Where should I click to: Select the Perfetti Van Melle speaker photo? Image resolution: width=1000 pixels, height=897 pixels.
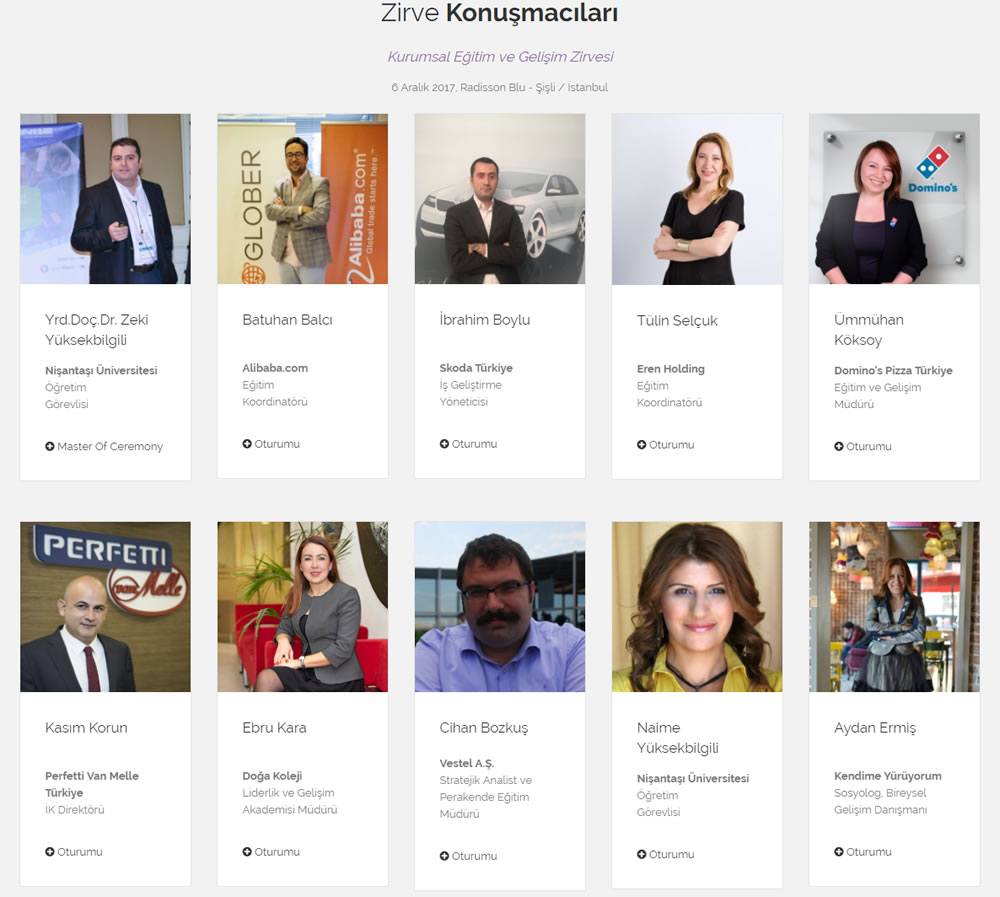click(105, 607)
